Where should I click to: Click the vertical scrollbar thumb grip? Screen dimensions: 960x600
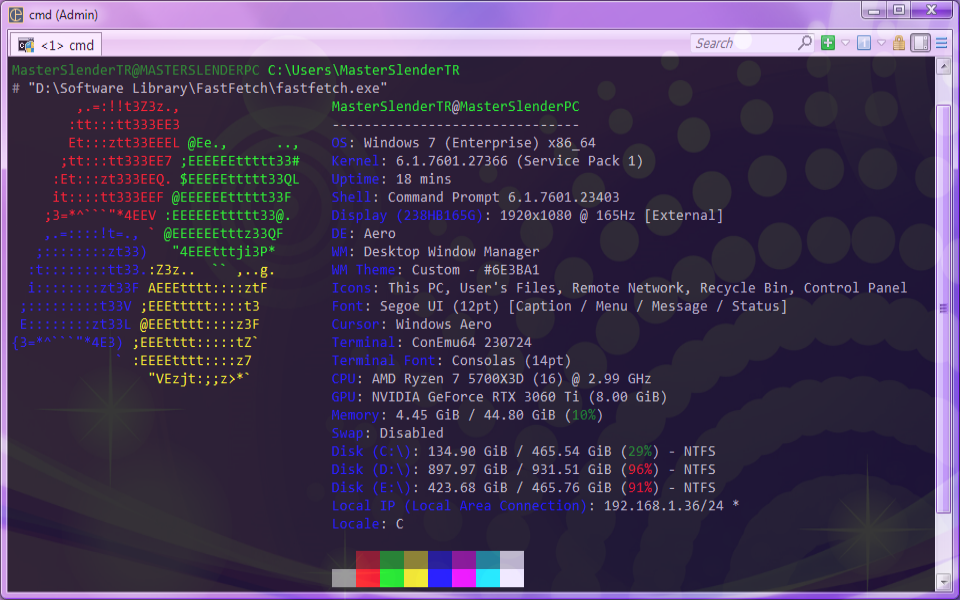pos(943,309)
